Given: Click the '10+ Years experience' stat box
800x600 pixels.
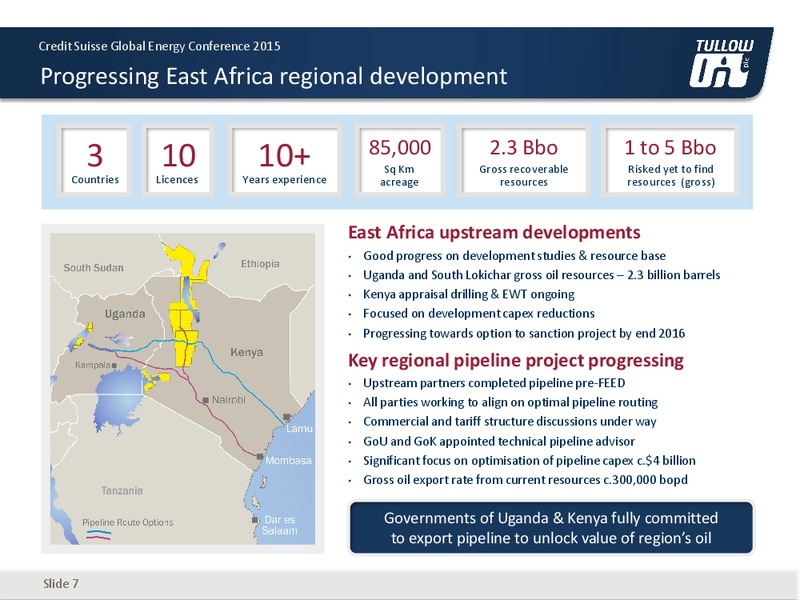Looking at the screenshot, I should (x=284, y=161).
